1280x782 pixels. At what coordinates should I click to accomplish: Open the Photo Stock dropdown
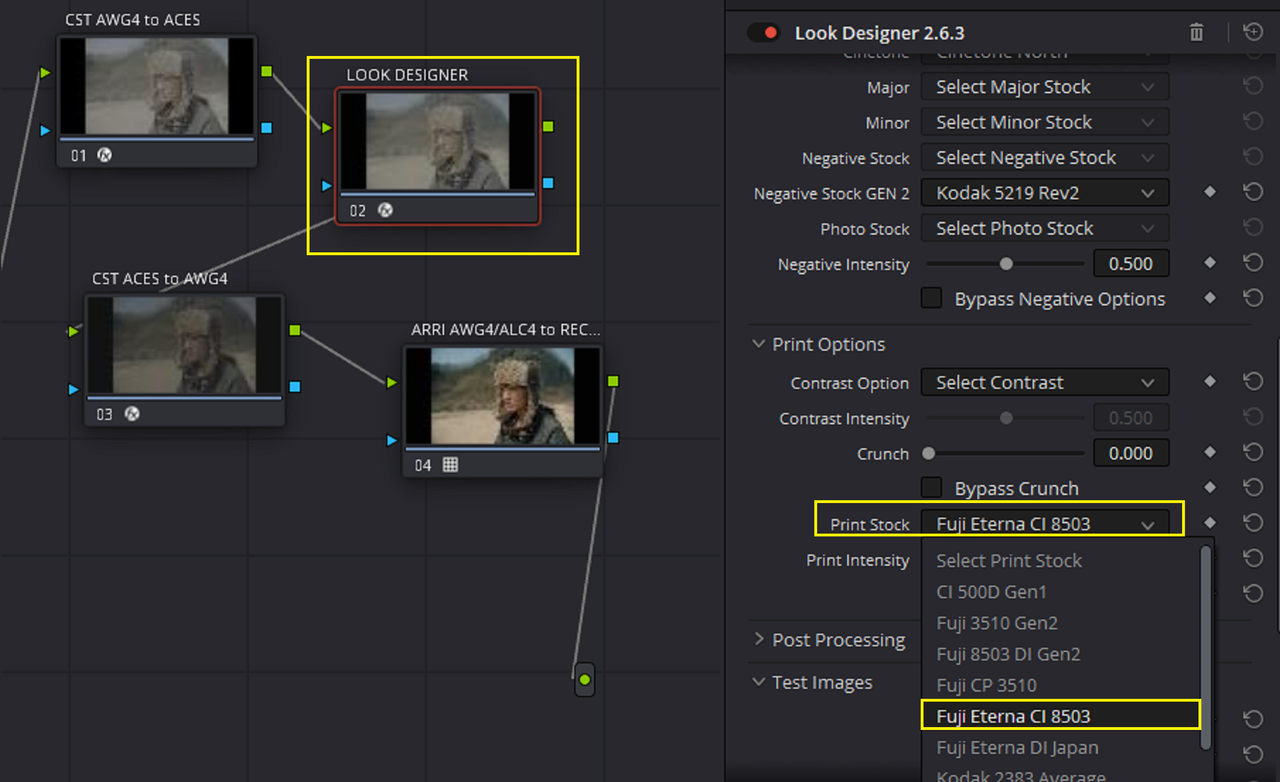(x=1045, y=228)
